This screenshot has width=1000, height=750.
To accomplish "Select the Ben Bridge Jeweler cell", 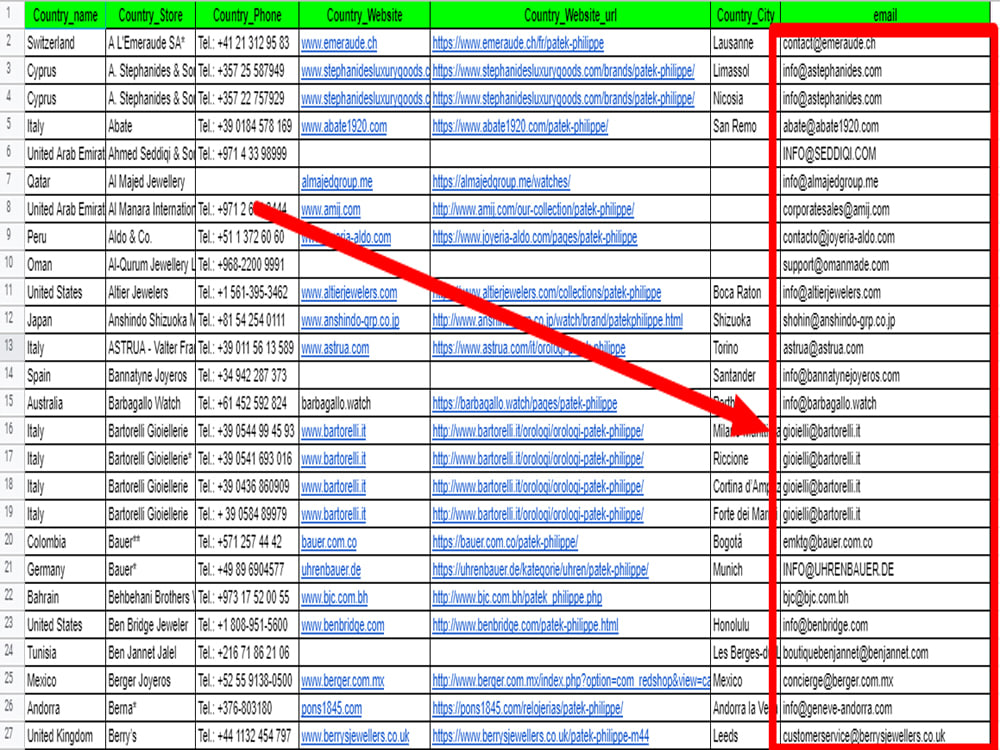I will (x=151, y=625).
